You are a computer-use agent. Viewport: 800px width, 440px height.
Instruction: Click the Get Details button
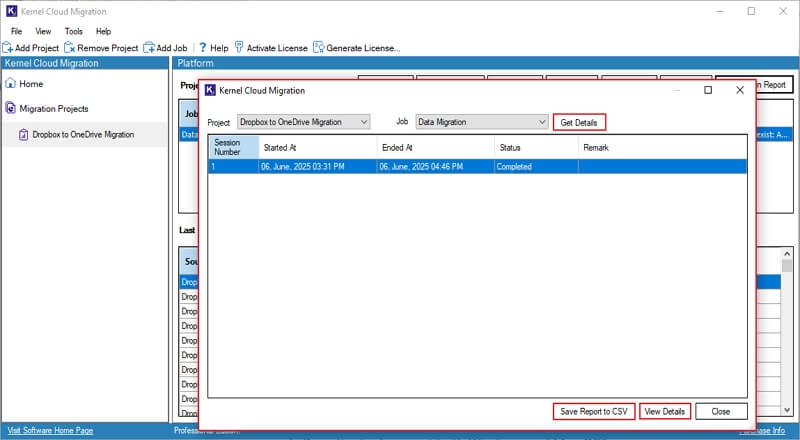click(x=579, y=123)
